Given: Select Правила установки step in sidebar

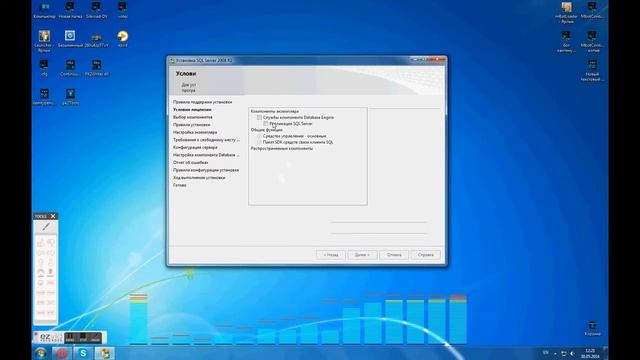Looking at the screenshot, I should [191, 125].
